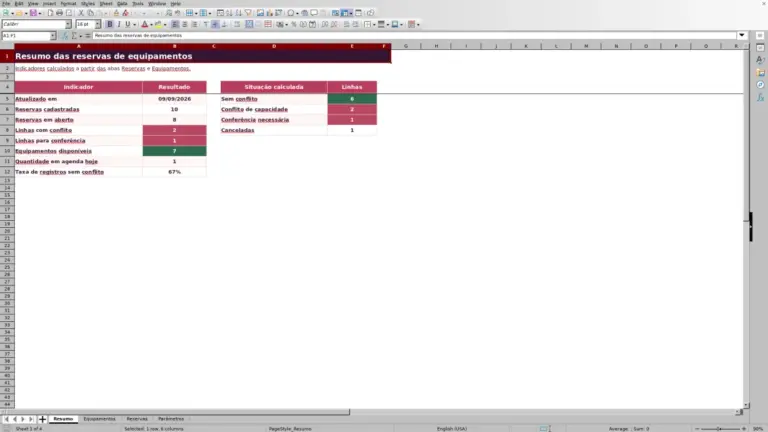Click the Find and Replace icon
The image size is (768, 432).
pos(168,13)
